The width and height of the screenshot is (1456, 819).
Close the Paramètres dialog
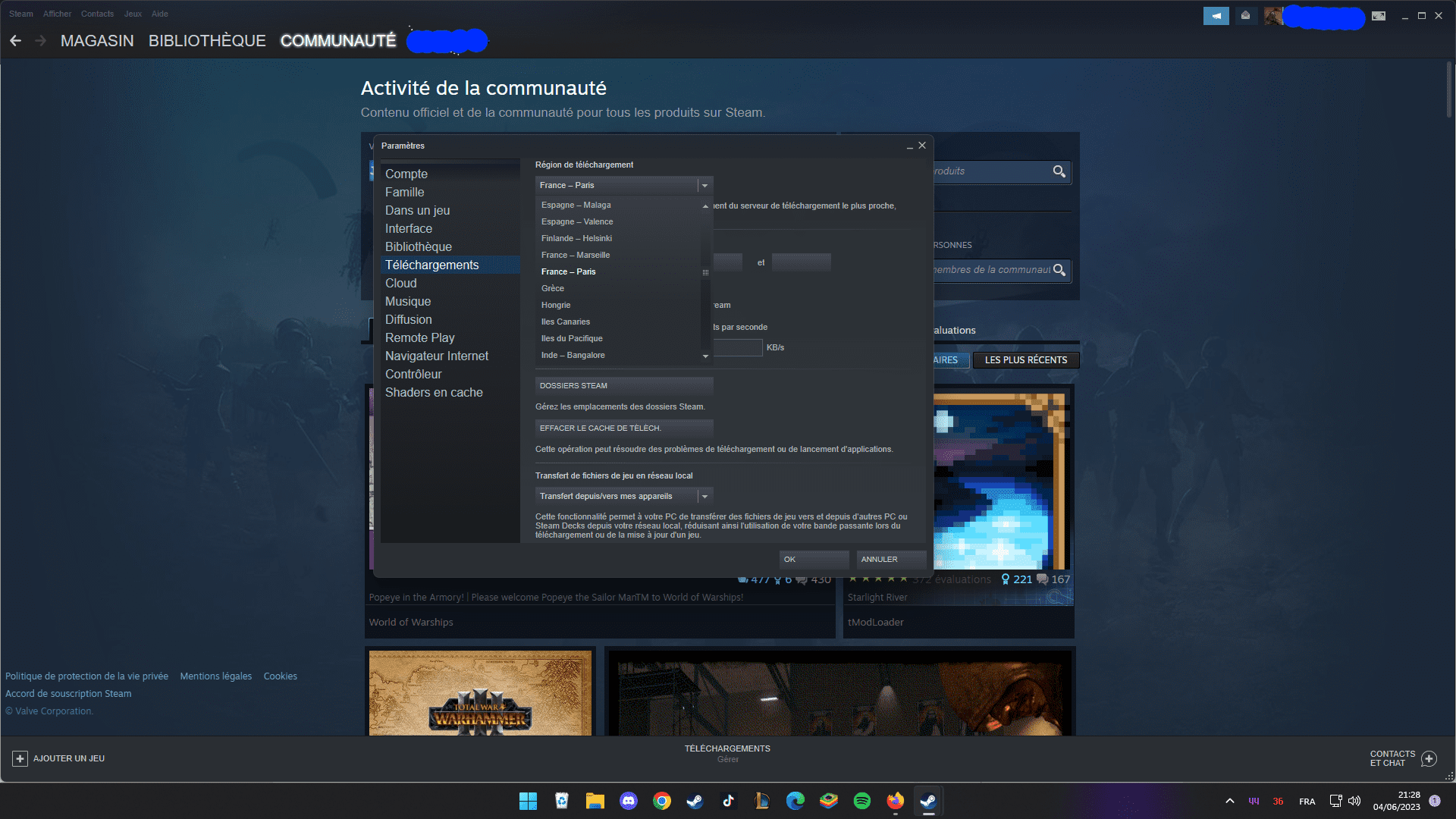coord(922,146)
